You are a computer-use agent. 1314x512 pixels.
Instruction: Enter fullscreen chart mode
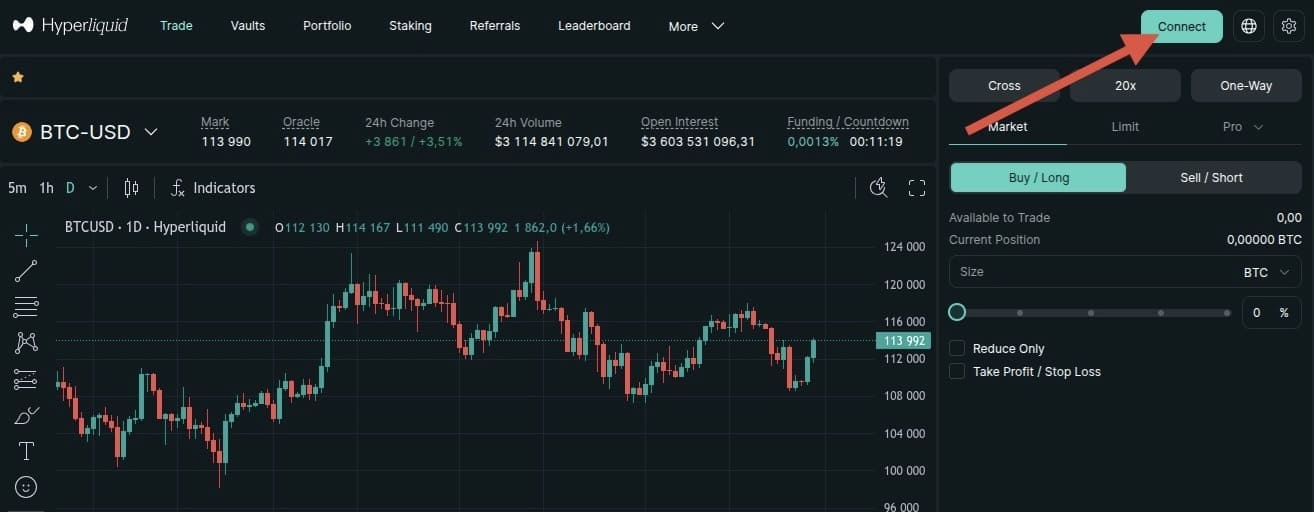click(917, 188)
